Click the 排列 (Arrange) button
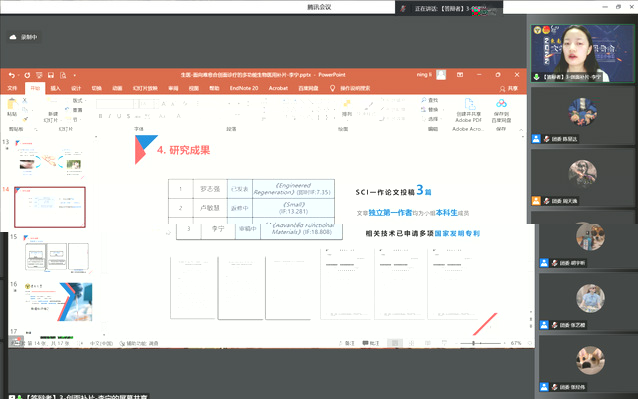The width and height of the screenshot is (638, 399). (x=347, y=108)
